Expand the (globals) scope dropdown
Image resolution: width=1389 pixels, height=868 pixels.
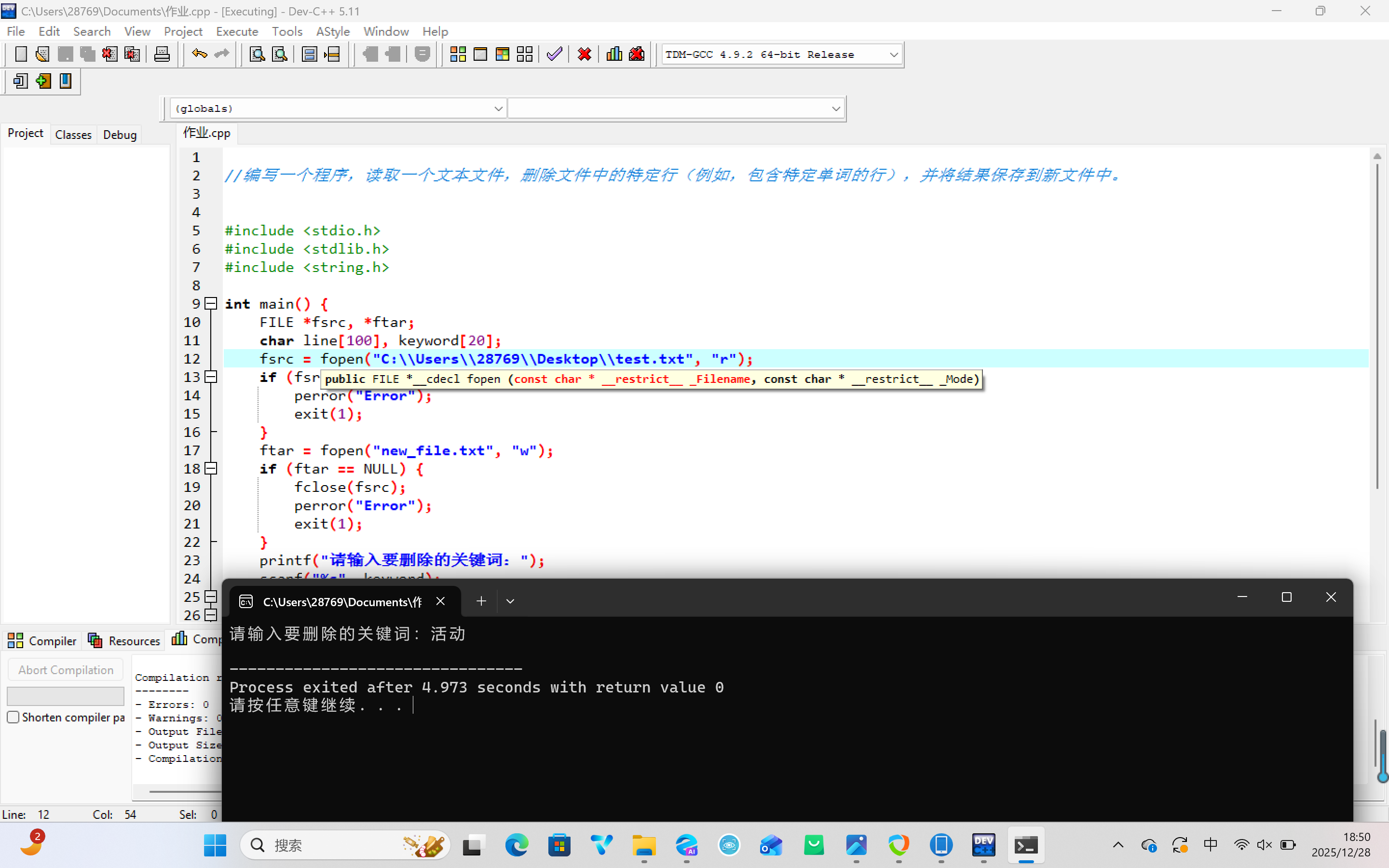click(498, 108)
